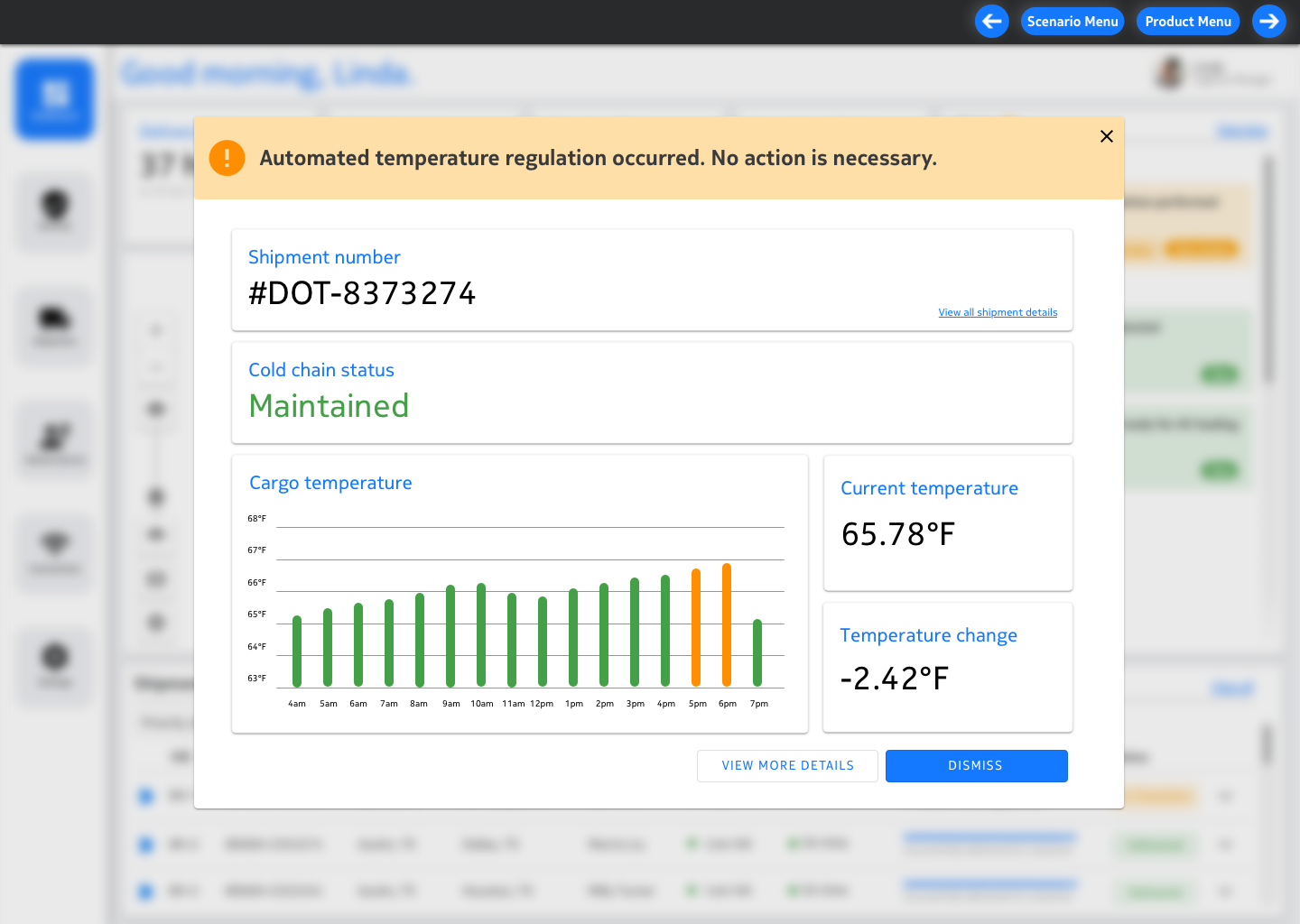Toggle the first blue checkbox in table

point(146,796)
